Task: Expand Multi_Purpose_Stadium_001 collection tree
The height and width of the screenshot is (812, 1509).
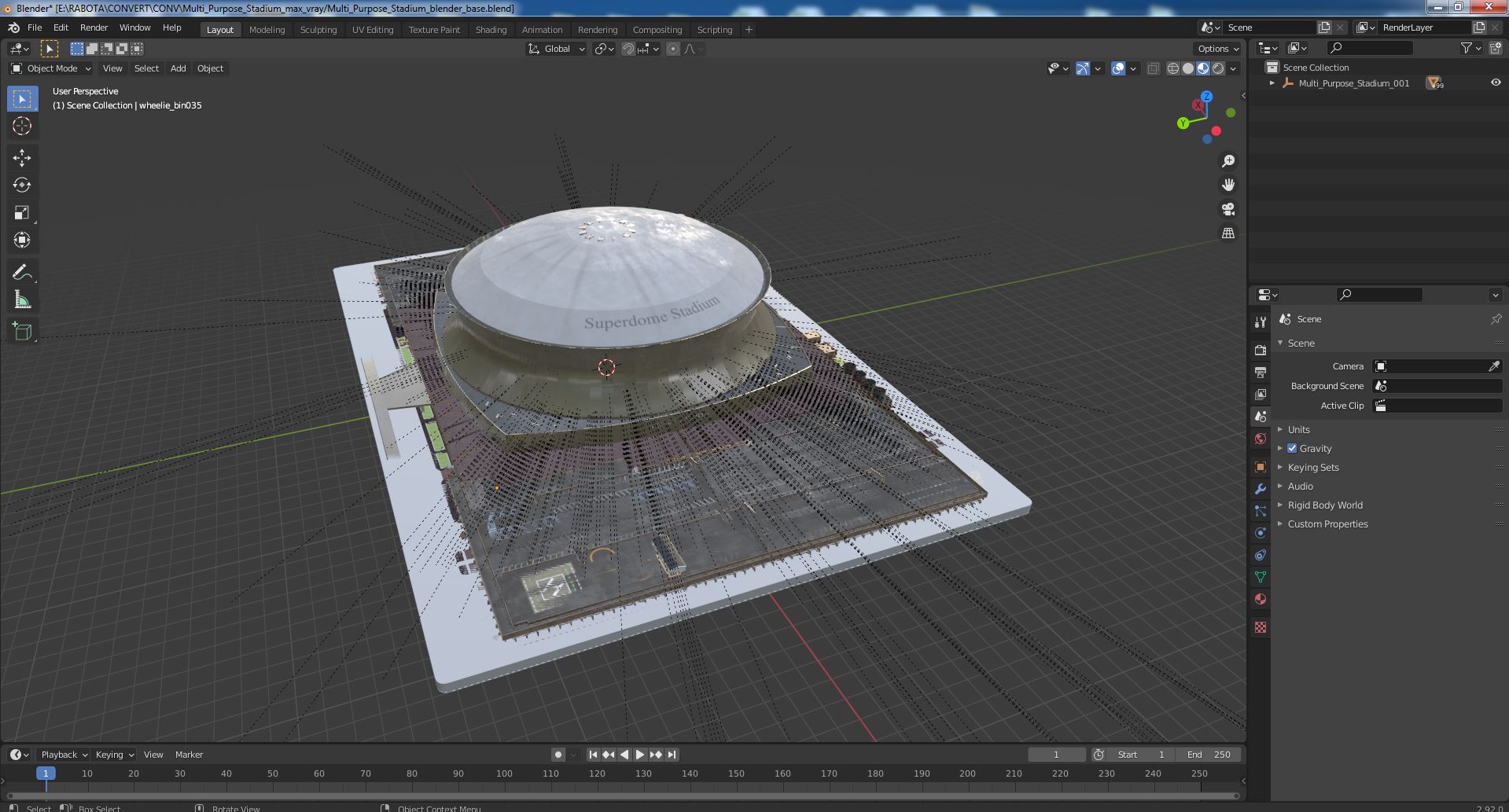Action: (1272, 83)
